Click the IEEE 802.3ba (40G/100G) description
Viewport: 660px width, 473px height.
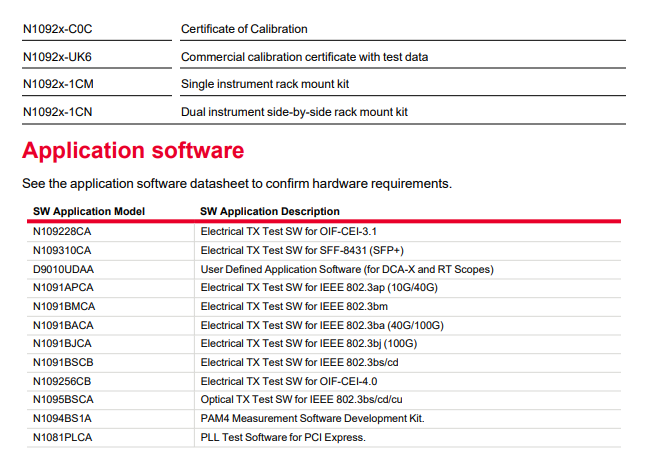coord(322,325)
